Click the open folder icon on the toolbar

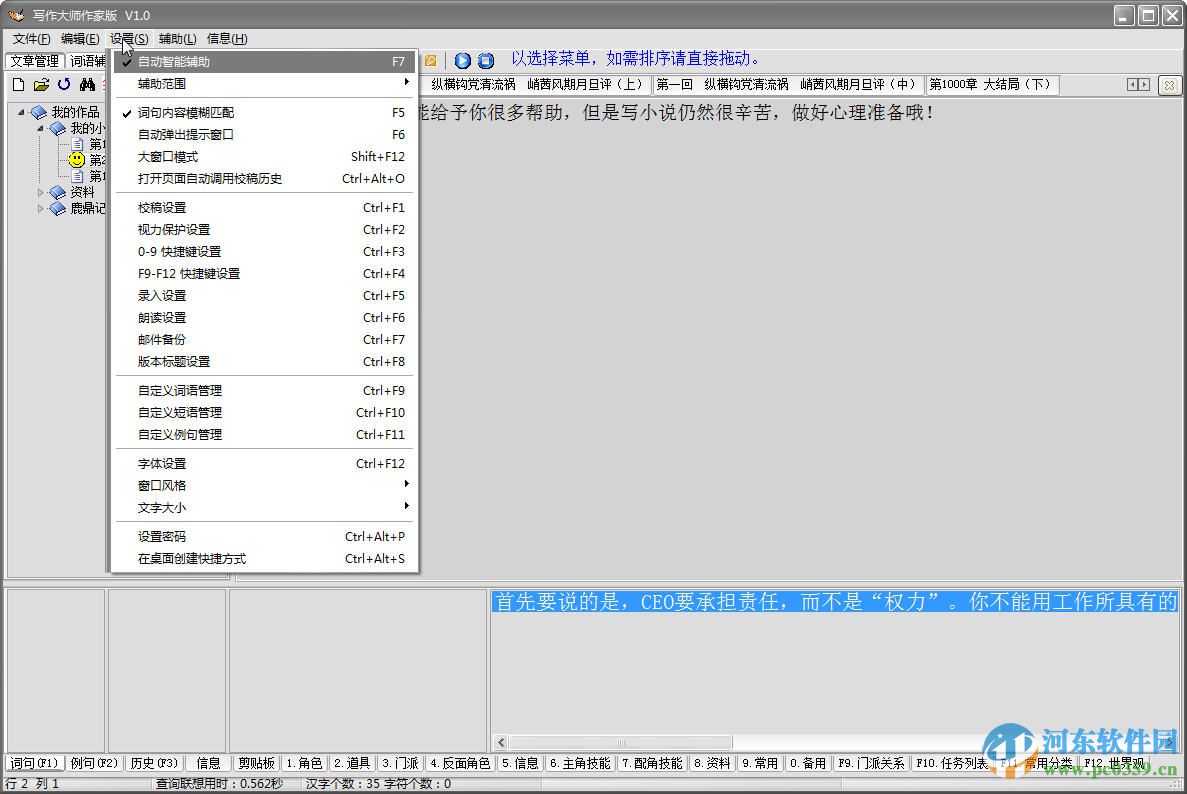pyautogui.click(x=41, y=85)
